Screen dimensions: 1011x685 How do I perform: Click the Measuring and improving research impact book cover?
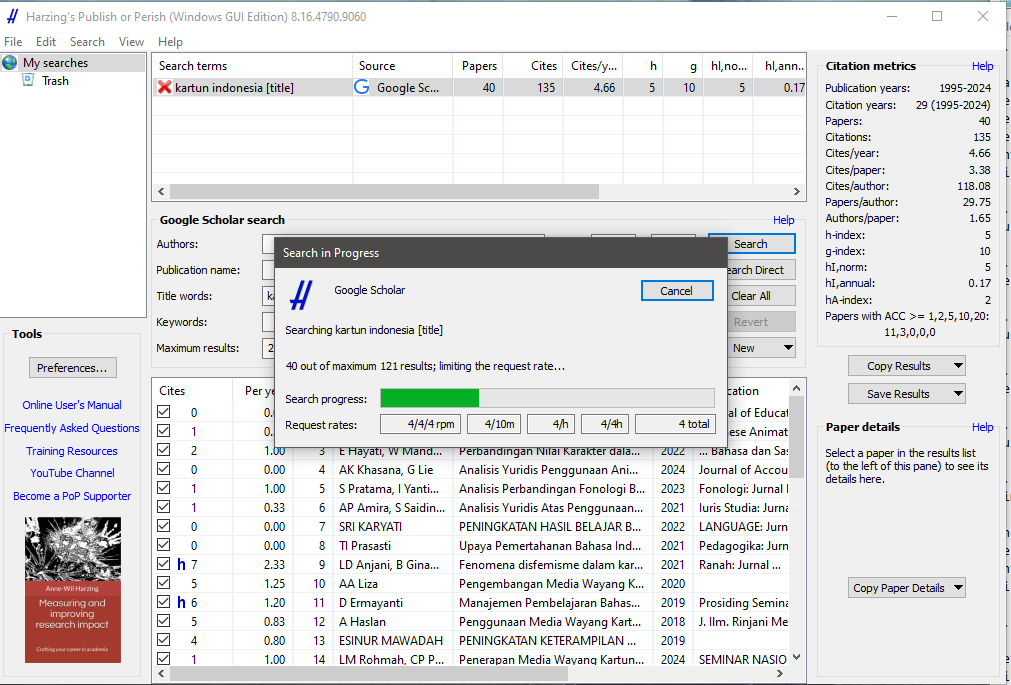73,590
